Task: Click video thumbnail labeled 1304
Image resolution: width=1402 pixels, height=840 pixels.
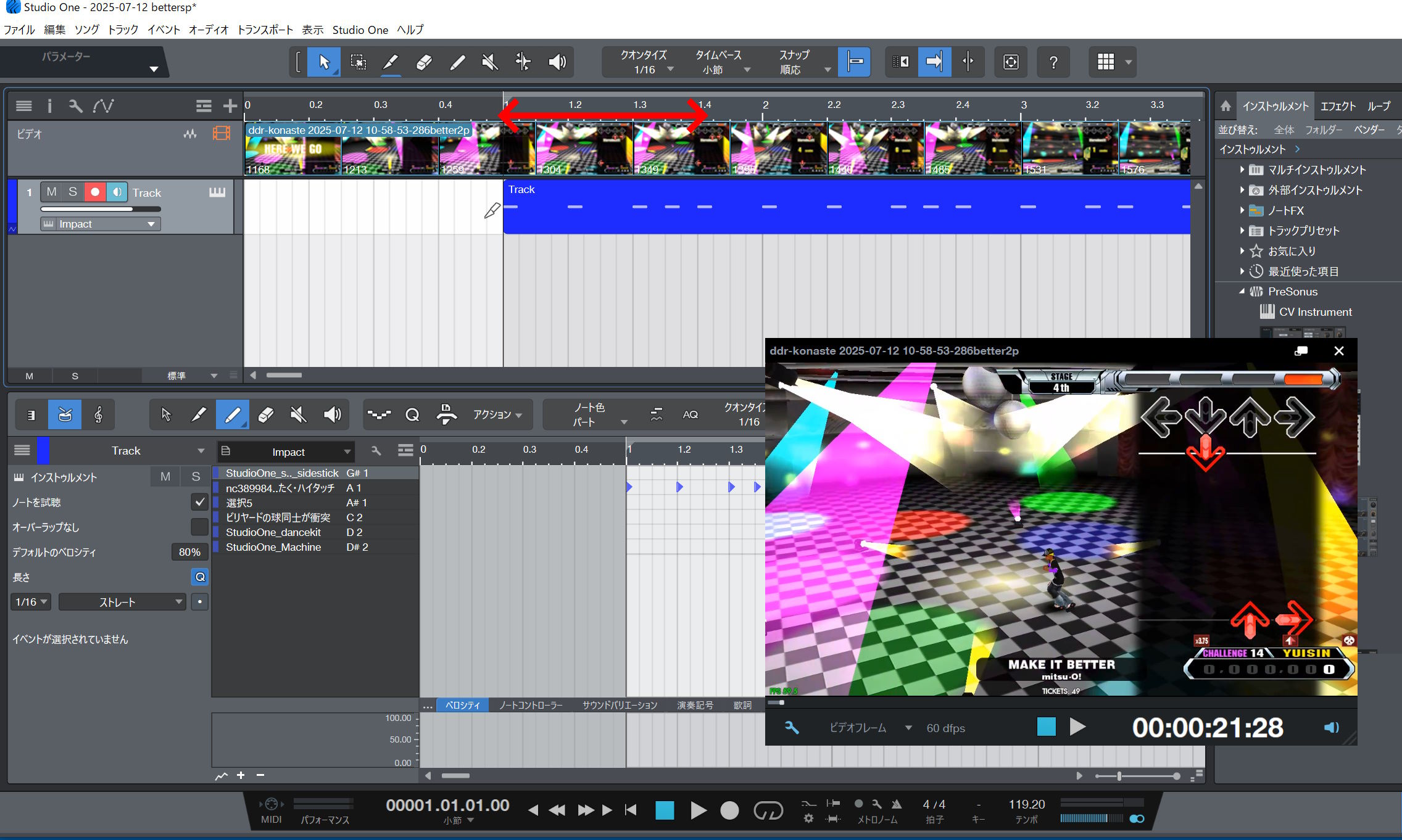Action: [x=584, y=149]
